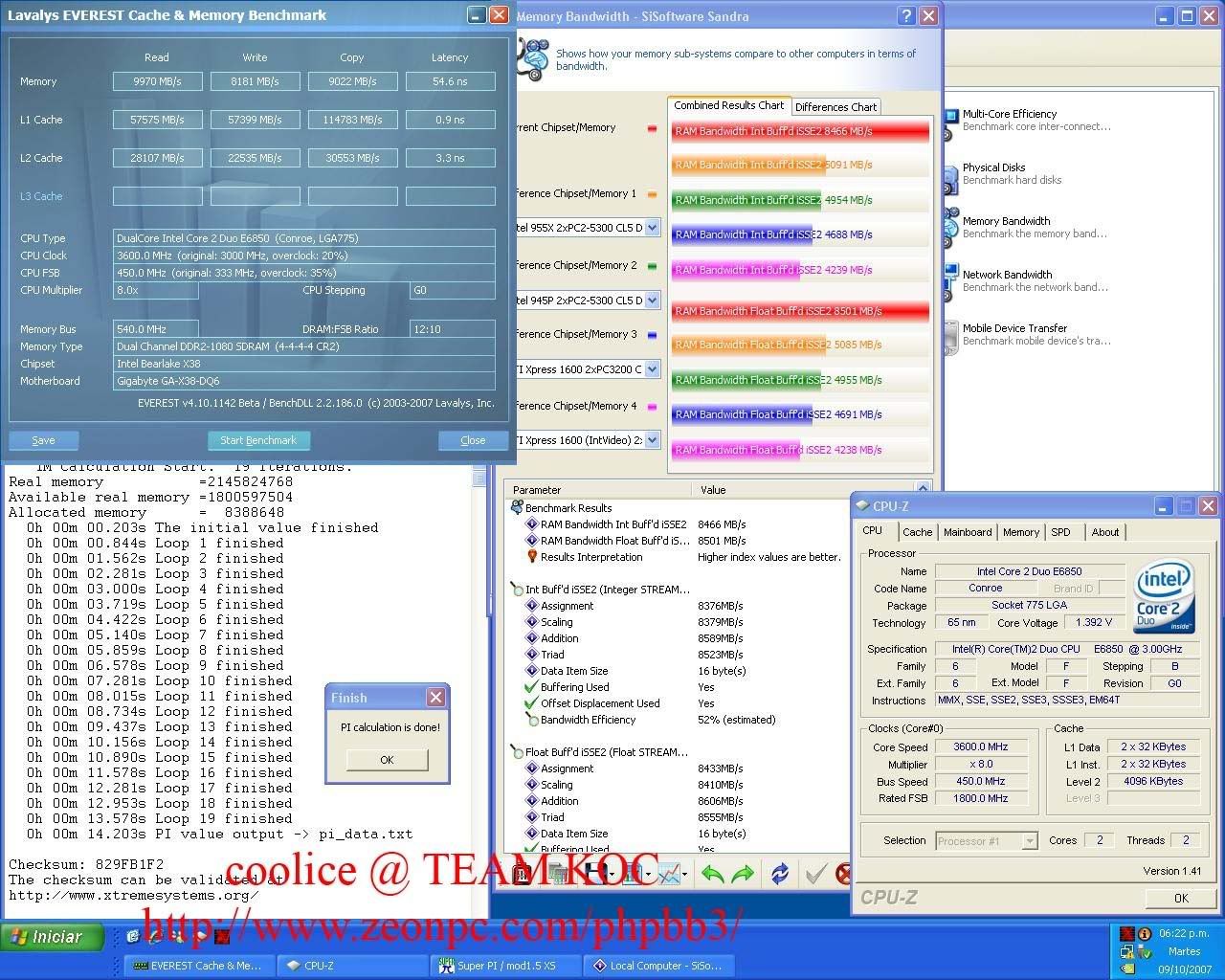Image resolution: width=1225 pixels, height=980 pixels.
Task: Click the Benchmark Results tree icon
Action: [x=517, y=507]
